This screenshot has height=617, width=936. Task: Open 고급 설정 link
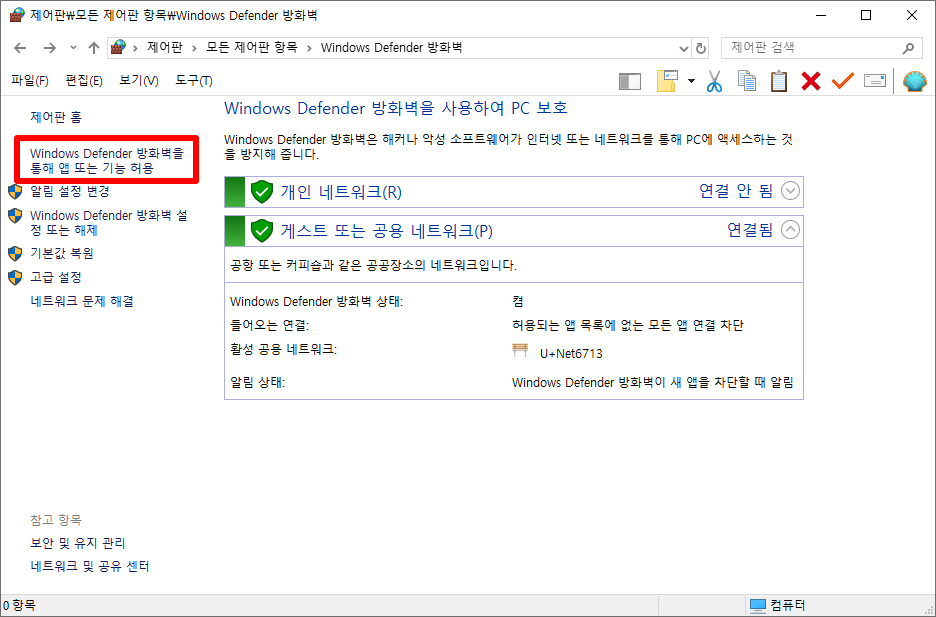coord(56,277)
